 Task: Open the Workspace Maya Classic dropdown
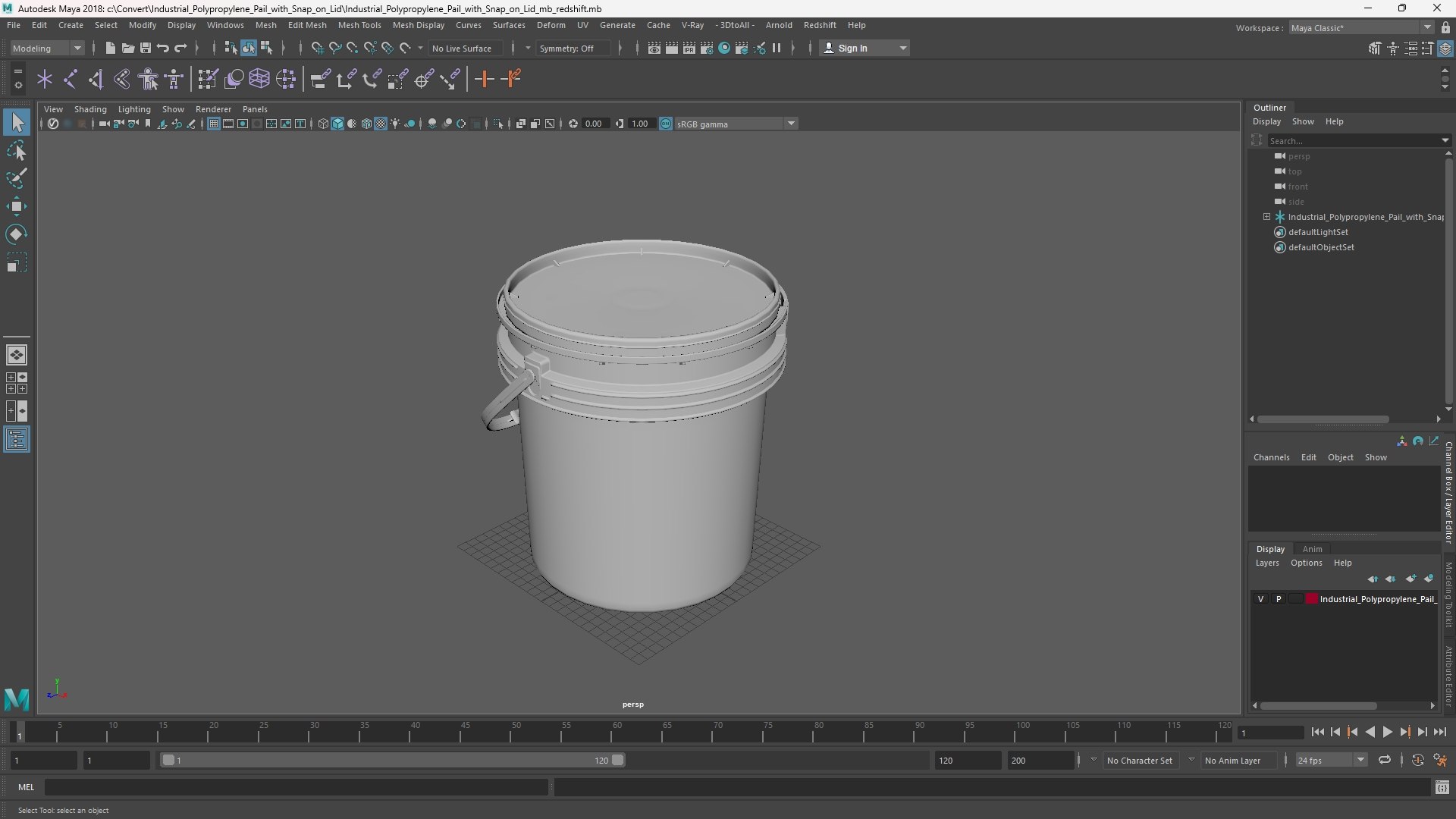coord(1361,27)
